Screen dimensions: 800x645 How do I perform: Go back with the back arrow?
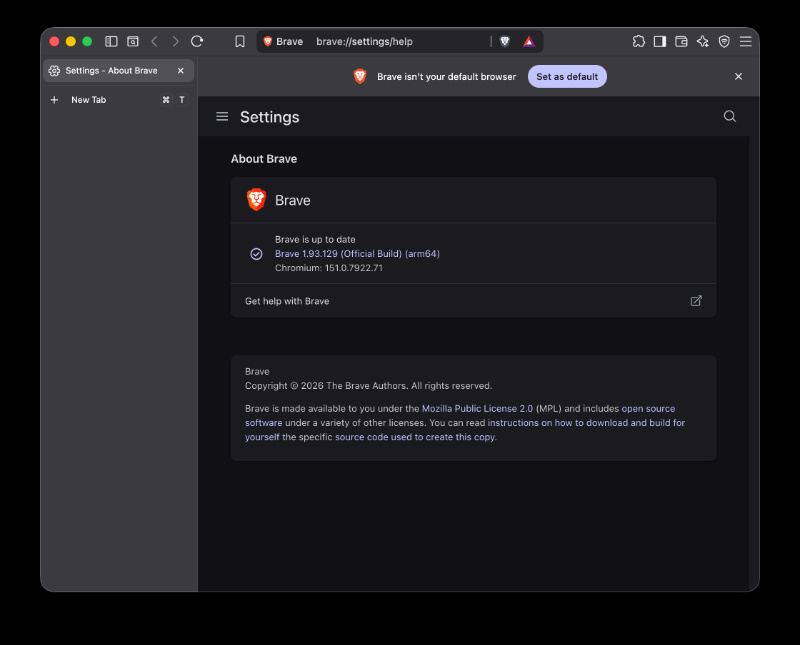(x=155, y=41)
